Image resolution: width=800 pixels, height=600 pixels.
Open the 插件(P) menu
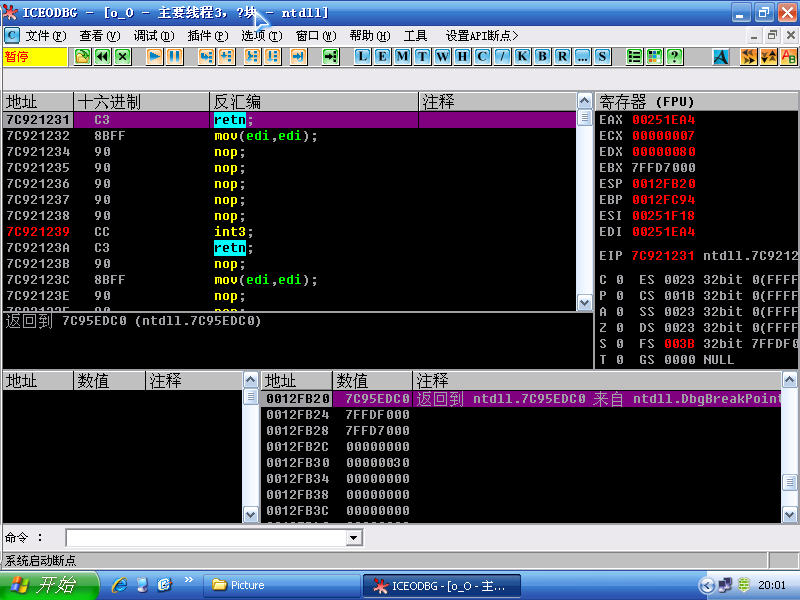(208, 36)
